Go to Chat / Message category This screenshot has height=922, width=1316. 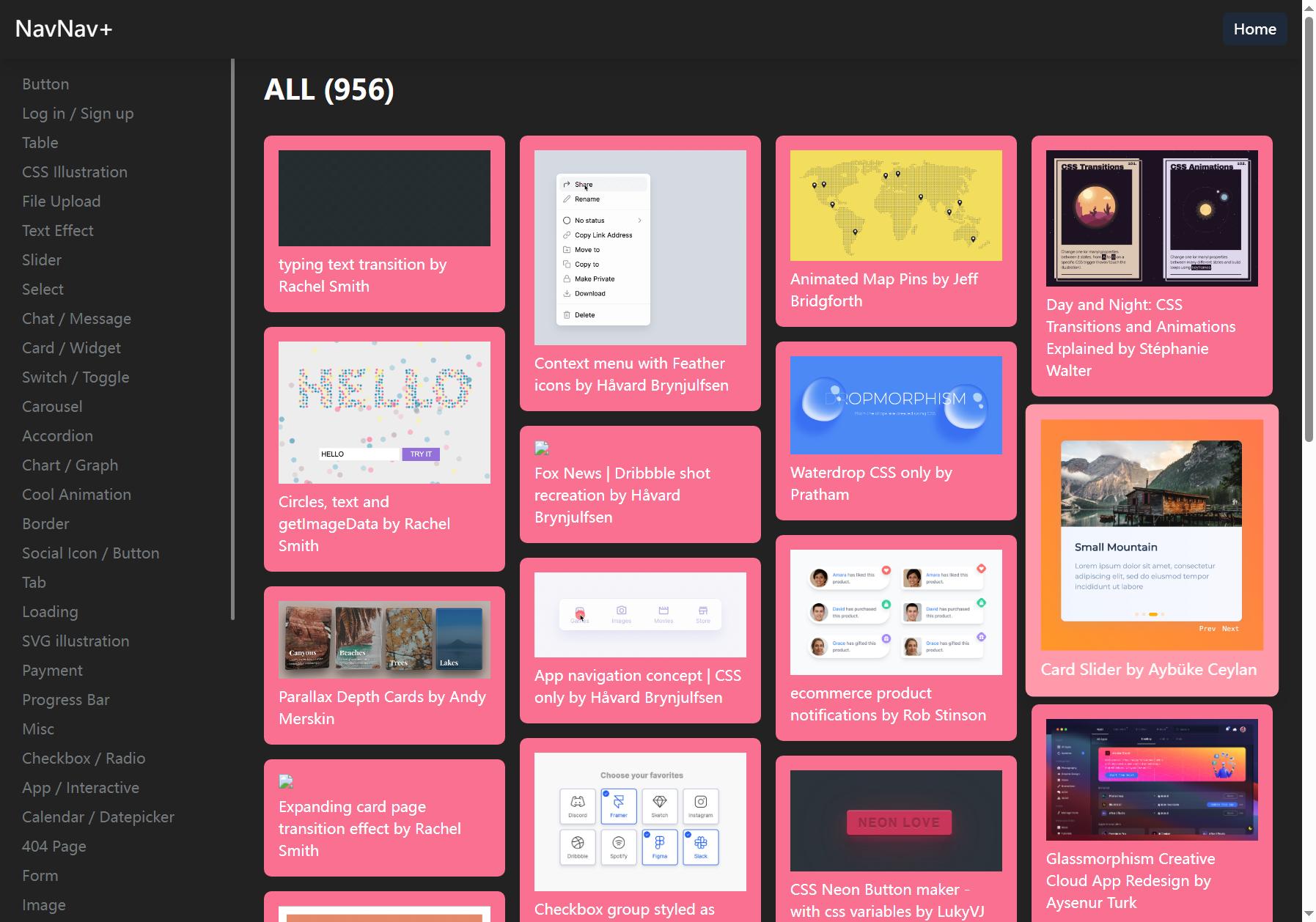click(x=77, y=319)
